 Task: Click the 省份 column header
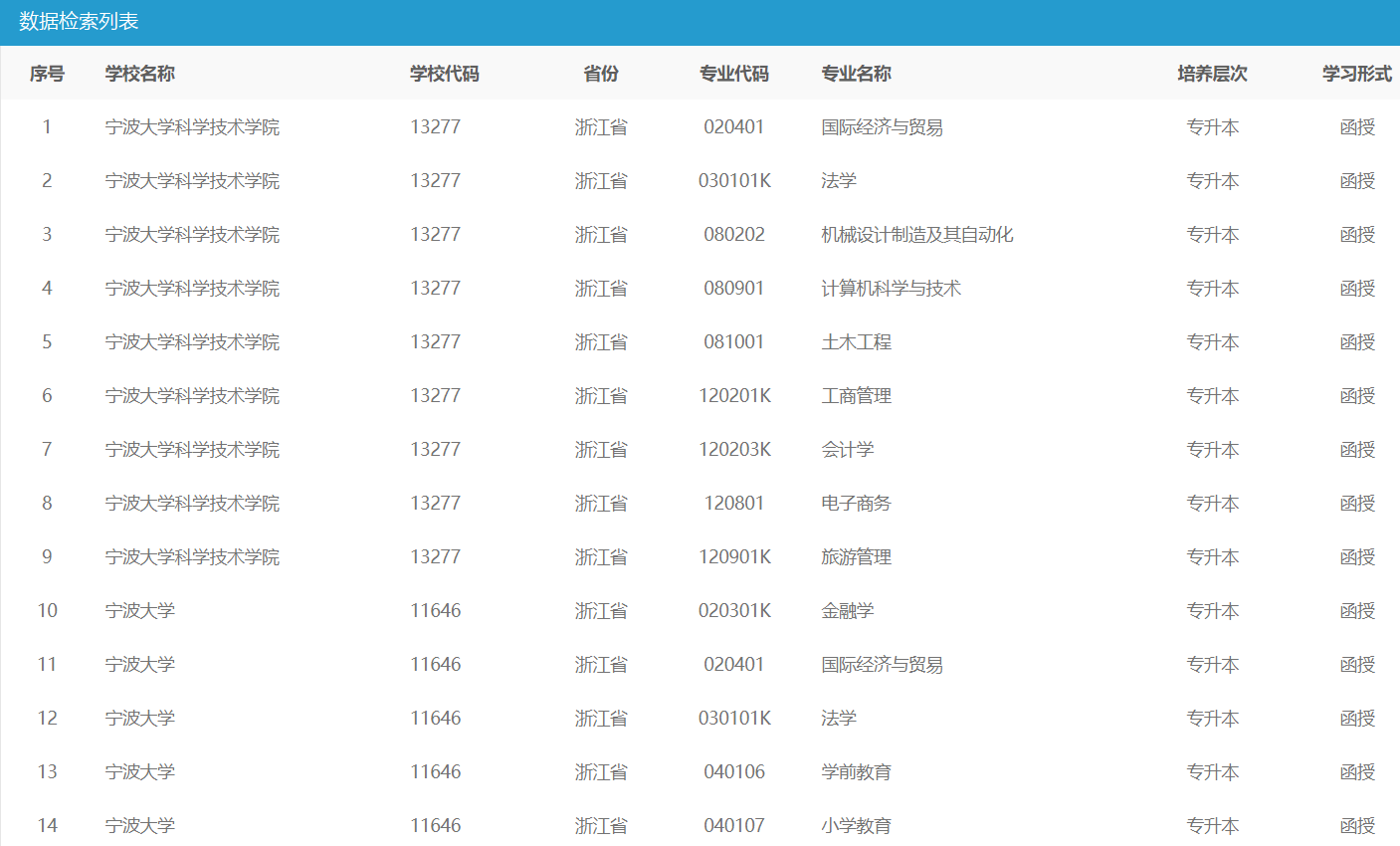click(x=601, y=74)
